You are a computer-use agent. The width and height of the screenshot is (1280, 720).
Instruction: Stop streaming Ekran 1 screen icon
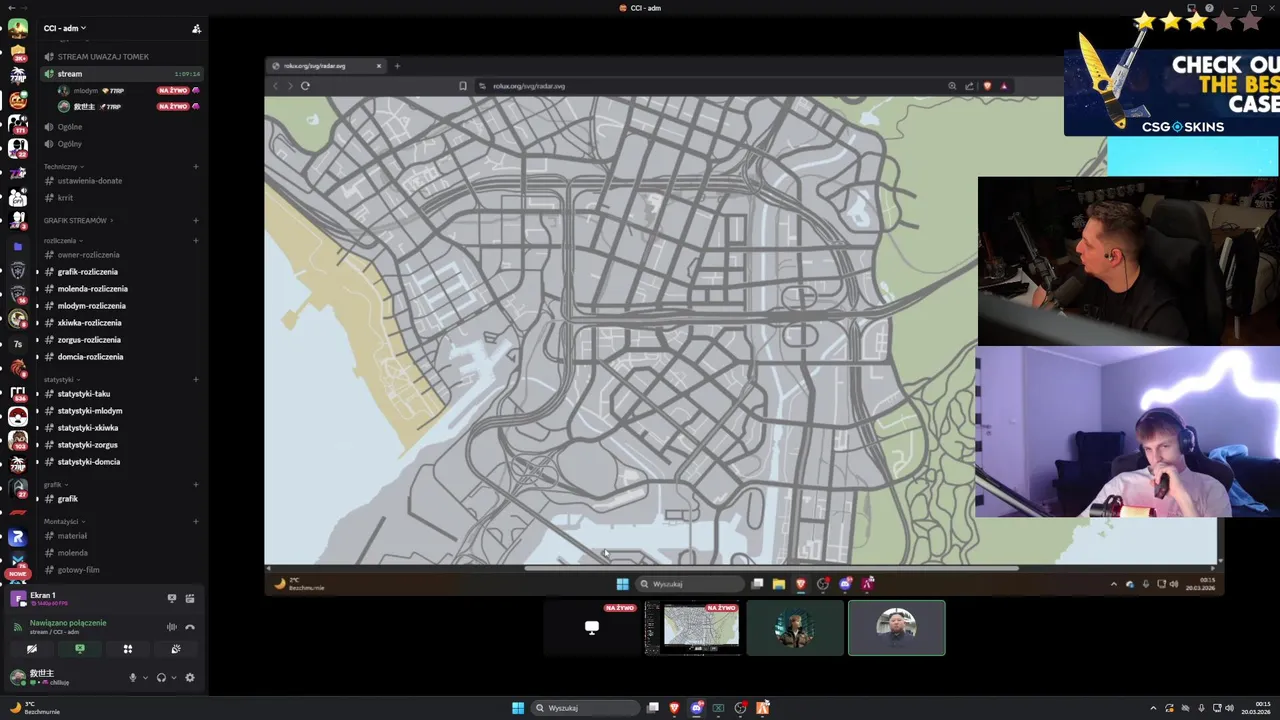(x=172, y=598)
